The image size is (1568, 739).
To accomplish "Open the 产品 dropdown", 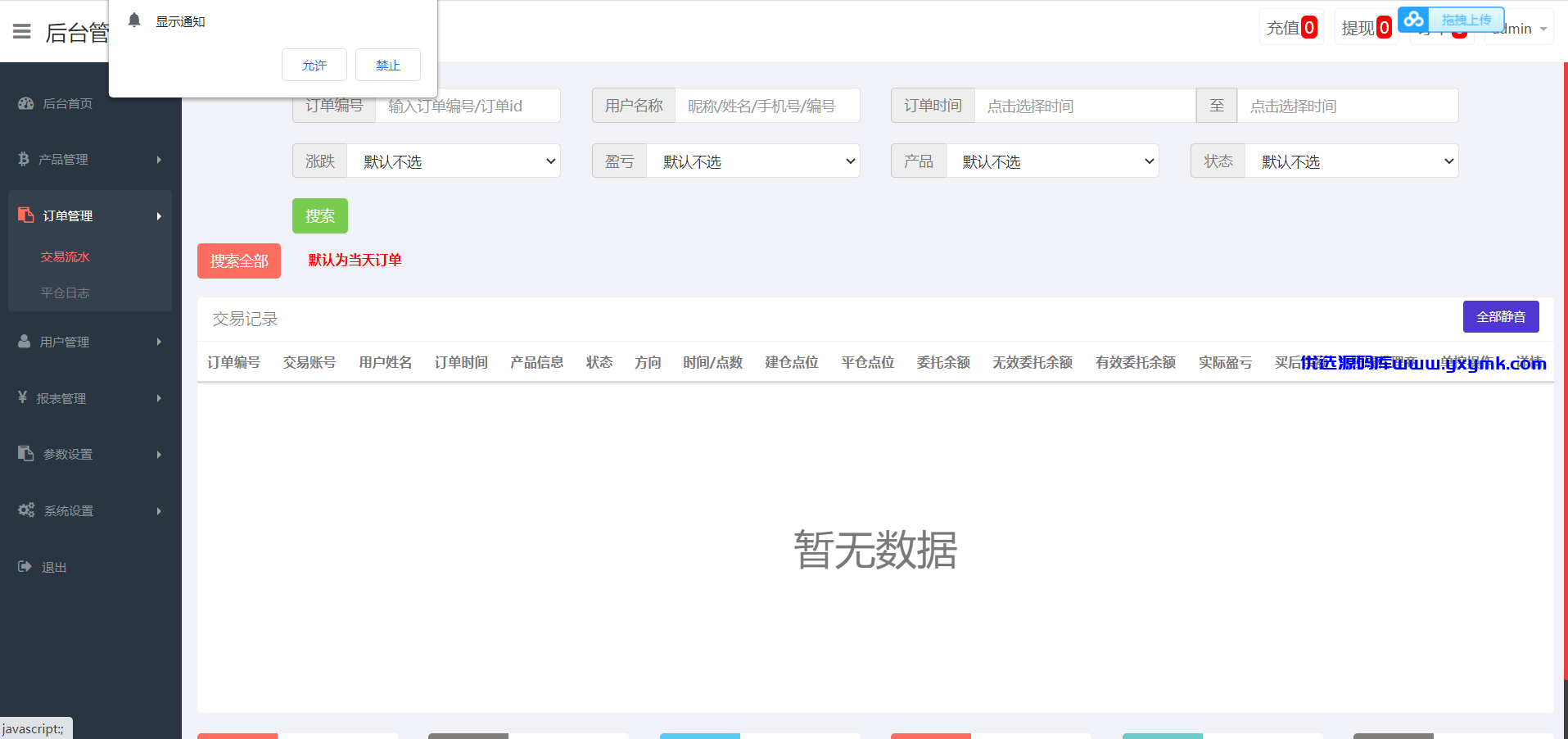I will click(x=1052, y=161).
